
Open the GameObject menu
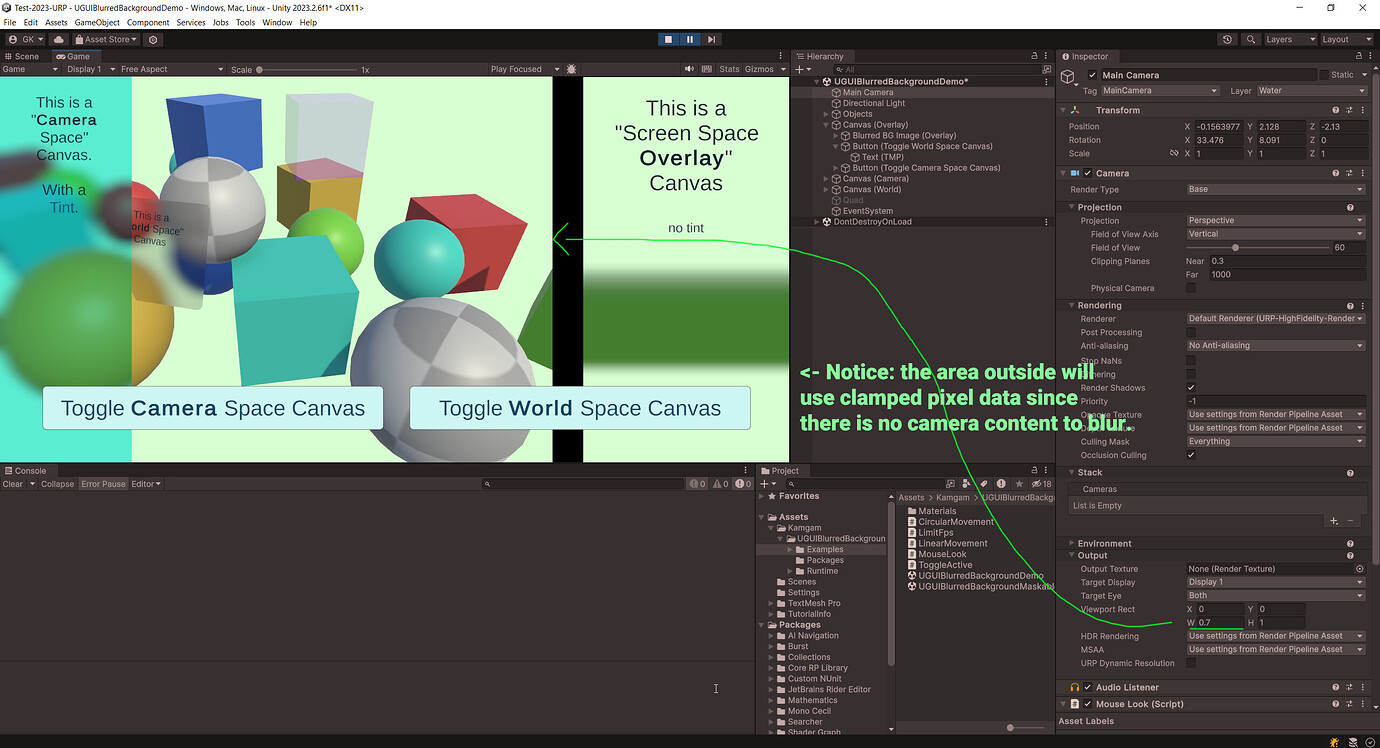(x=97, y=22)
